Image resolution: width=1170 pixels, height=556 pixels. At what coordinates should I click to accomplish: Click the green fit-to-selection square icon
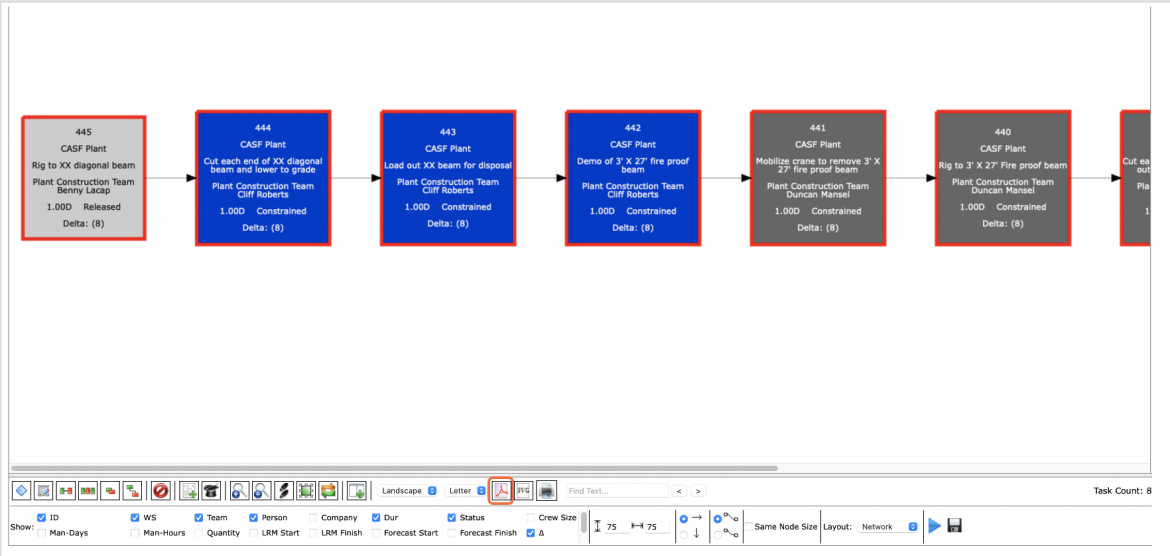(x=305, y=491)
